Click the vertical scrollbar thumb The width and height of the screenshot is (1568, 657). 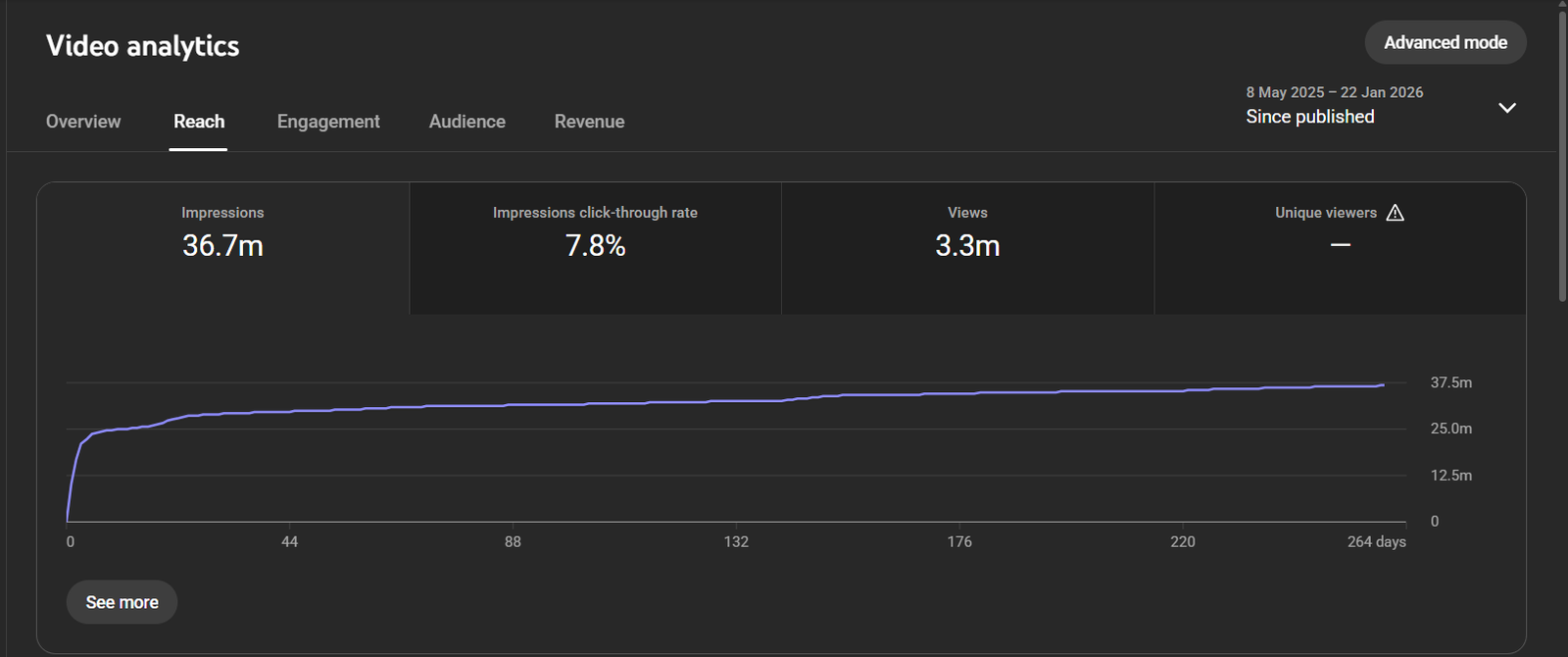[x=1562, y=147]
